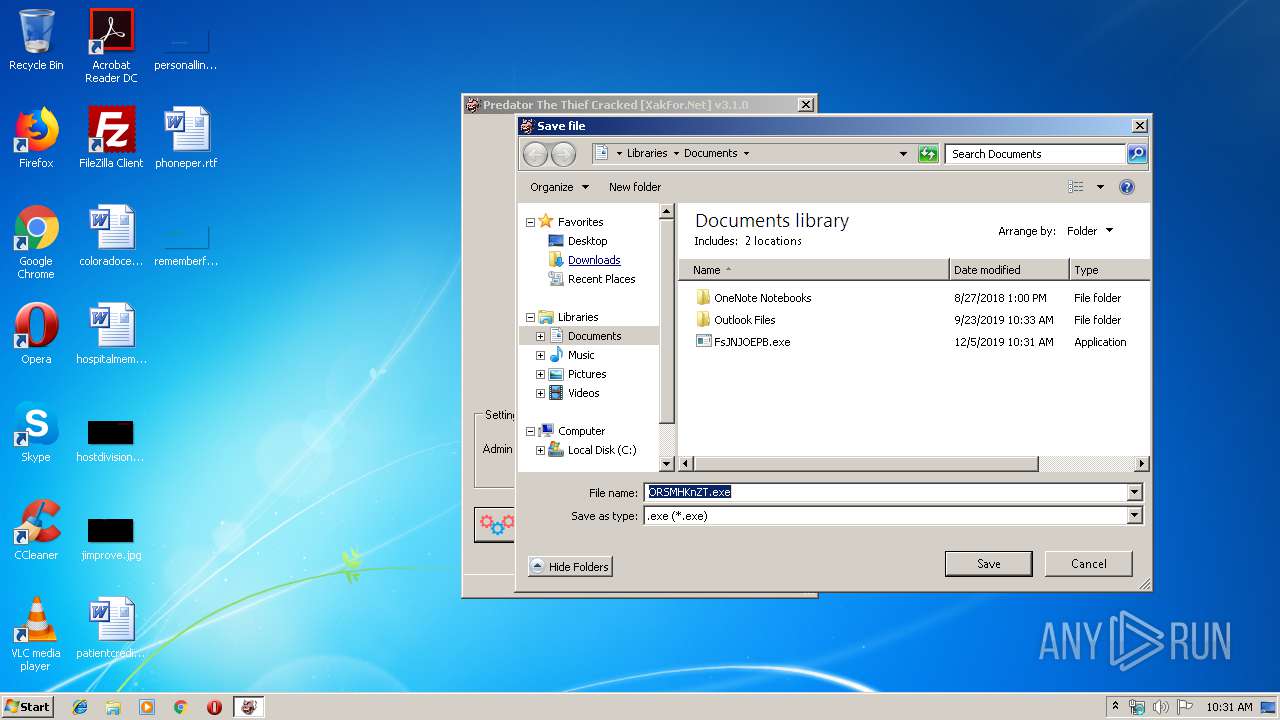Click the New folder button
The image size is (1280, 720).
pos(635,187)
